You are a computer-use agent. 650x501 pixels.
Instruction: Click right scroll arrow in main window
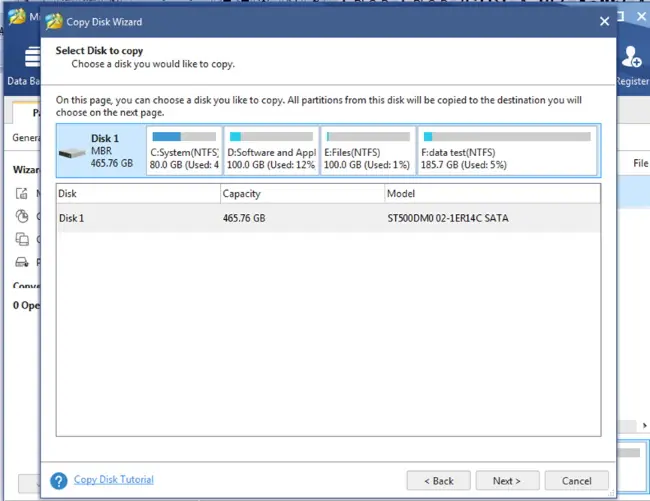645,426
